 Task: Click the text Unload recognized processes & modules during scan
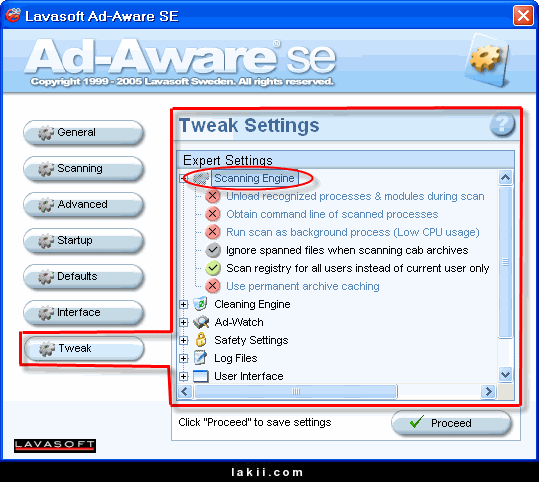click(x=355, y=196)
